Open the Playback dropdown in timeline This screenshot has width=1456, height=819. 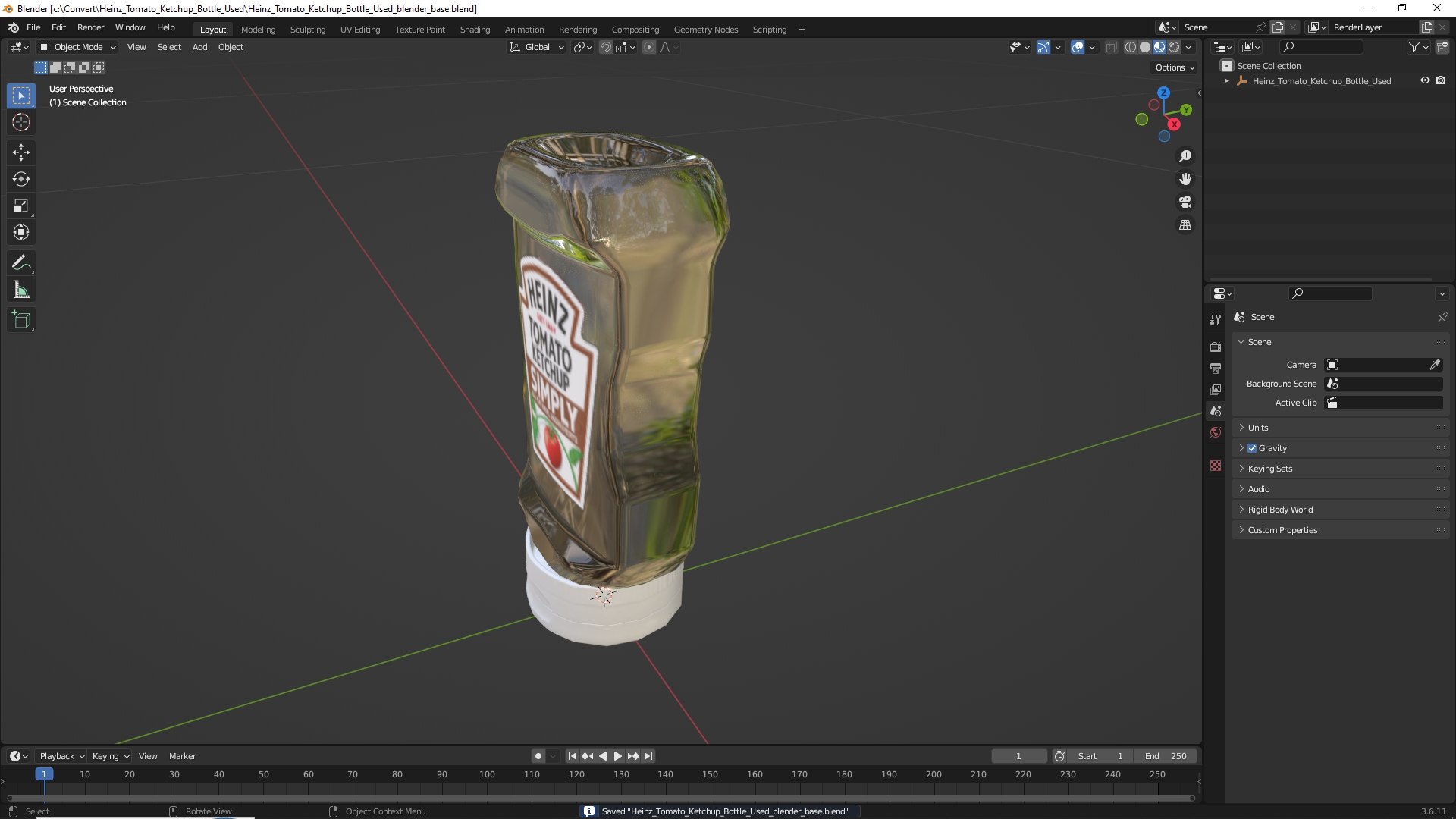61,756
